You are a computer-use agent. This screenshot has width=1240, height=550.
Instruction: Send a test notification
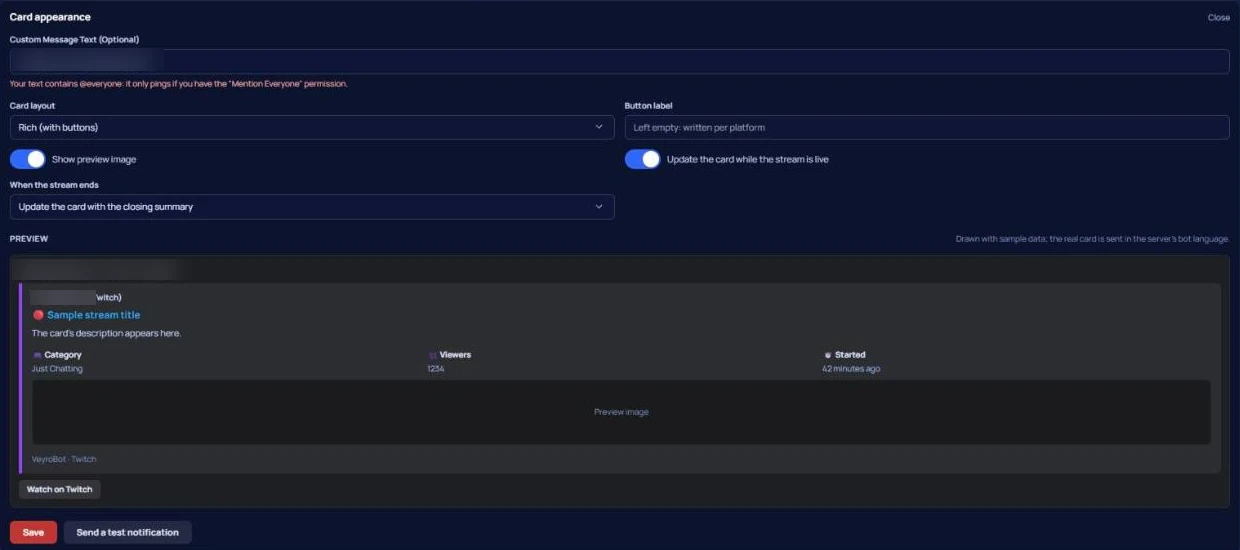[128, 532]
